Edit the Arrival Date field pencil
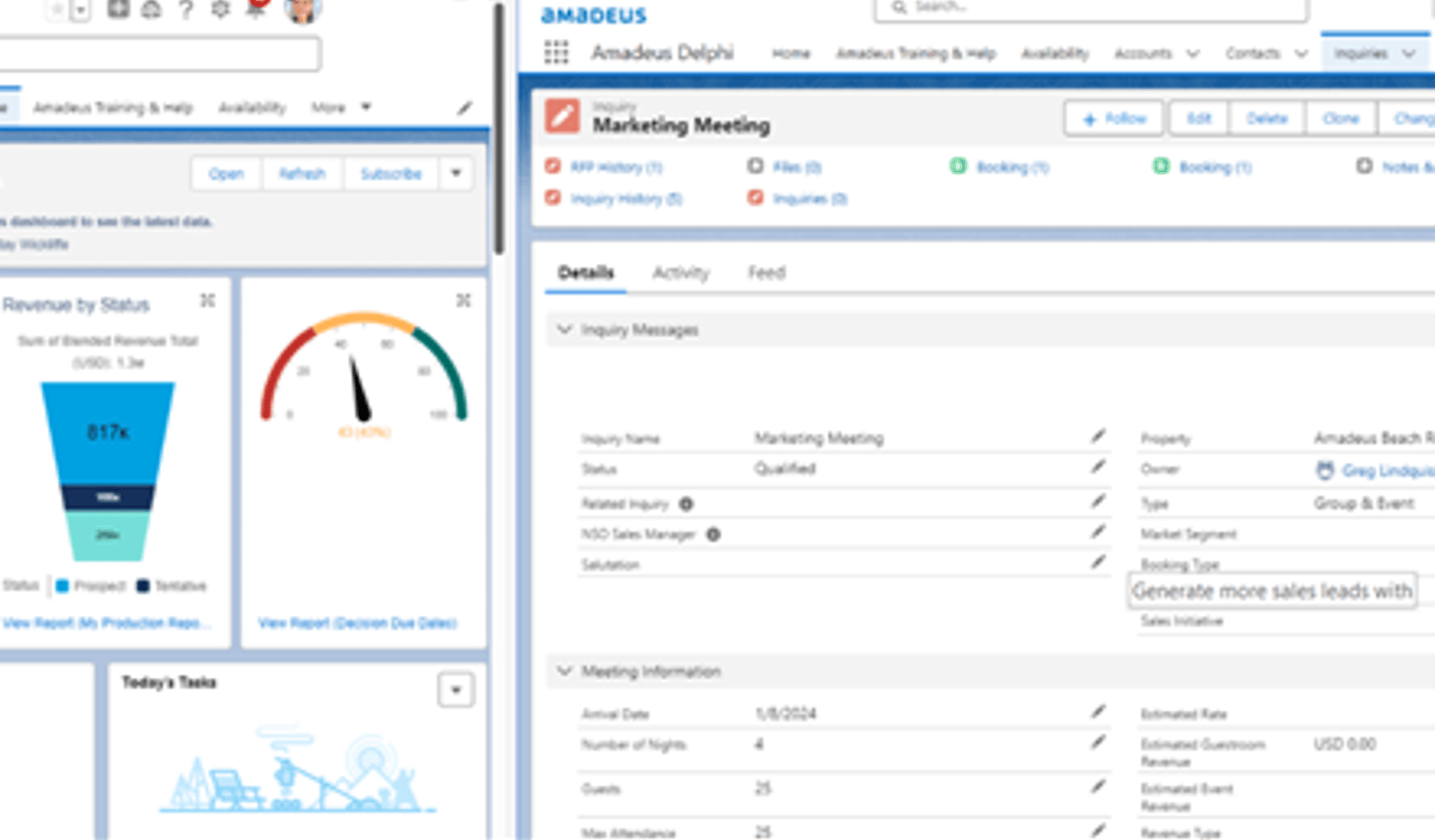Image resolution: width=1435 pixels, height=840 pixels. (1098, 712)
